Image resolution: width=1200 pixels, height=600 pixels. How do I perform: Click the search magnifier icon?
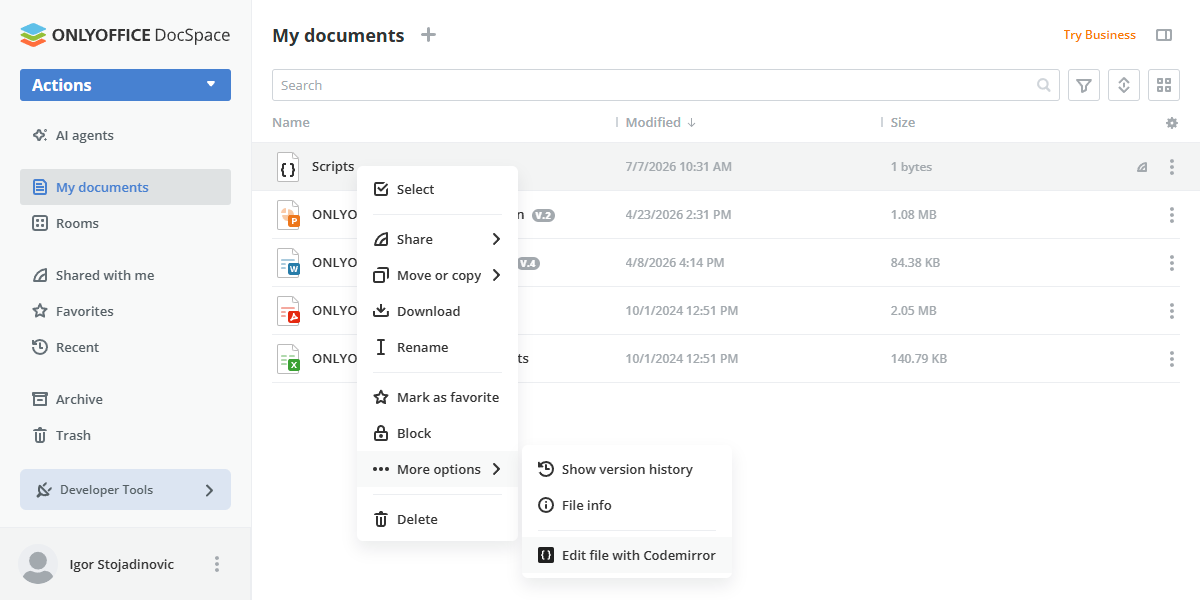[1044, 85]
